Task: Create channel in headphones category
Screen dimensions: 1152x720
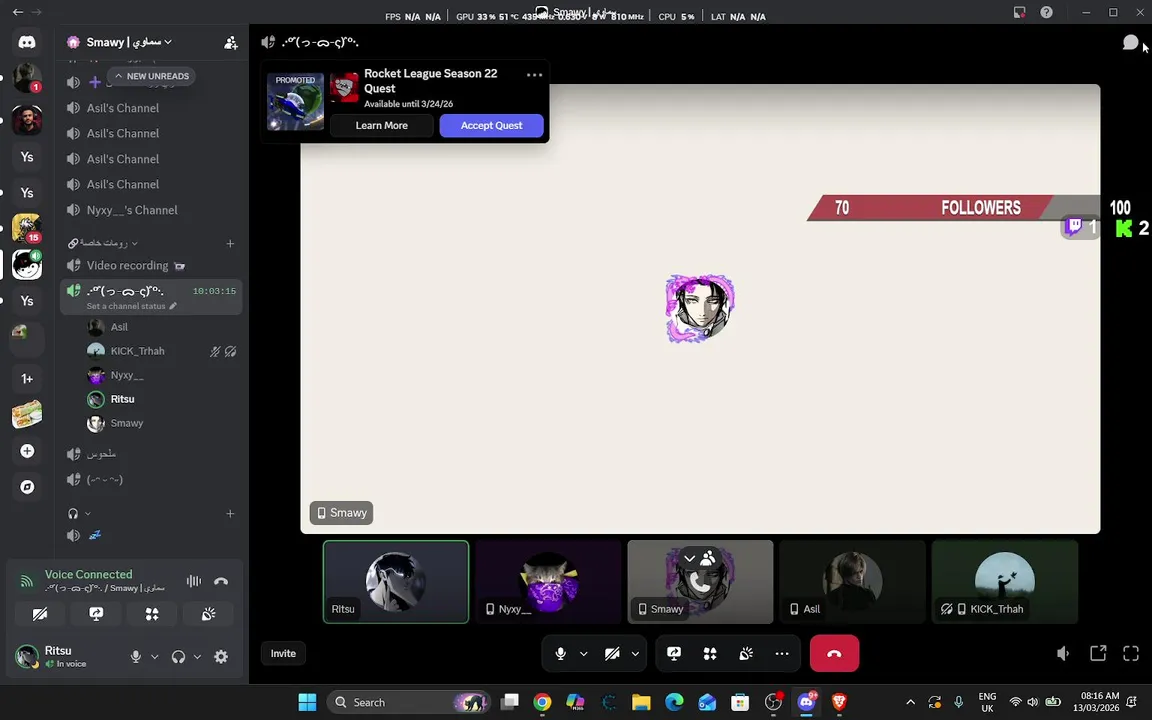Action: tap(230, 514)
